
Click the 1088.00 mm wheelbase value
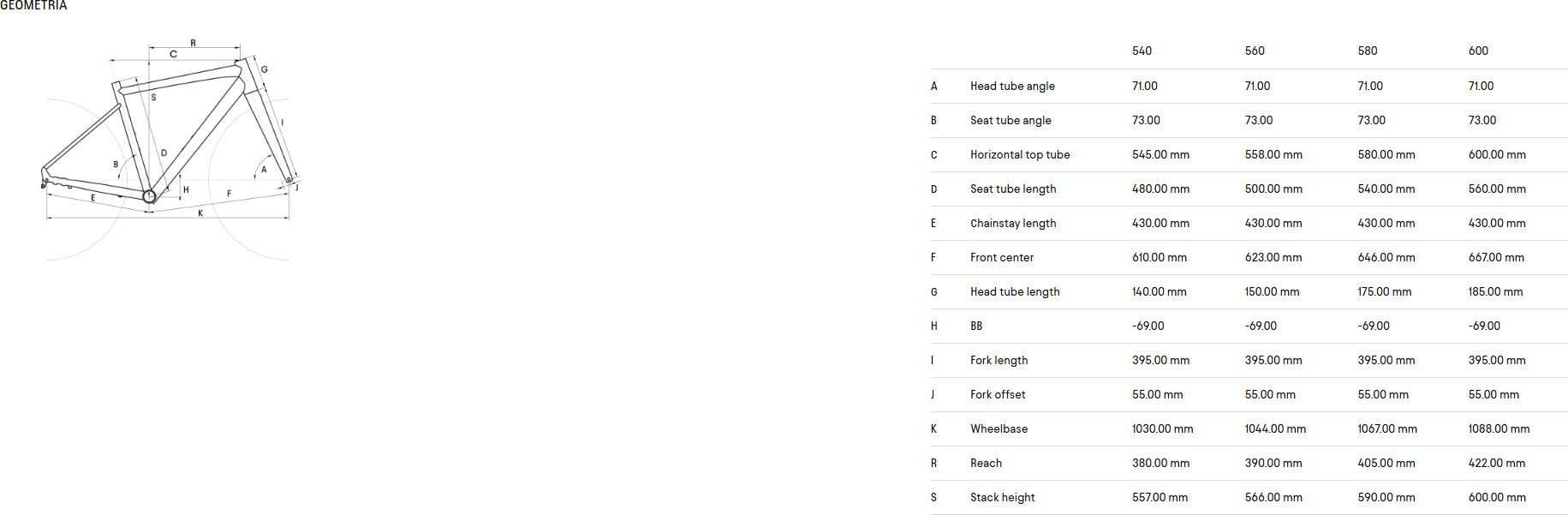[1499, 429]
